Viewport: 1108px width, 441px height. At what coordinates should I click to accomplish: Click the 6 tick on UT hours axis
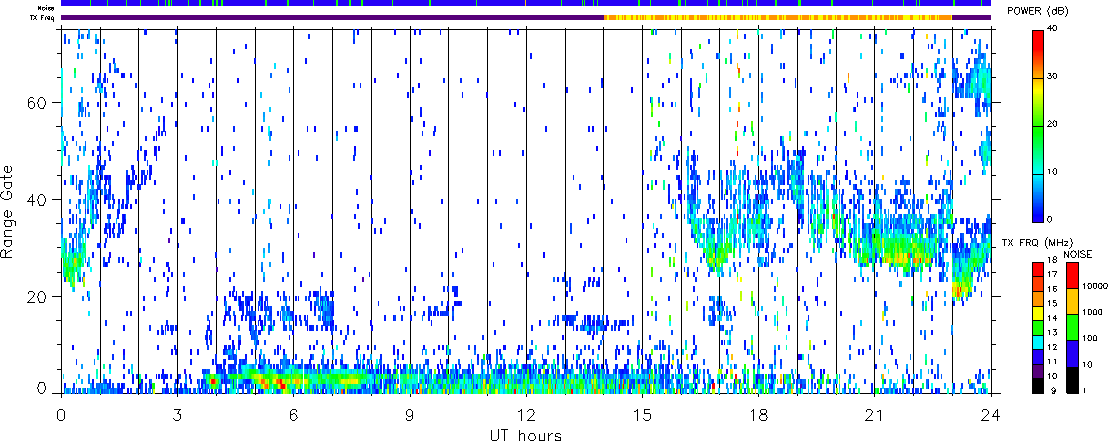tap(293, 414)
